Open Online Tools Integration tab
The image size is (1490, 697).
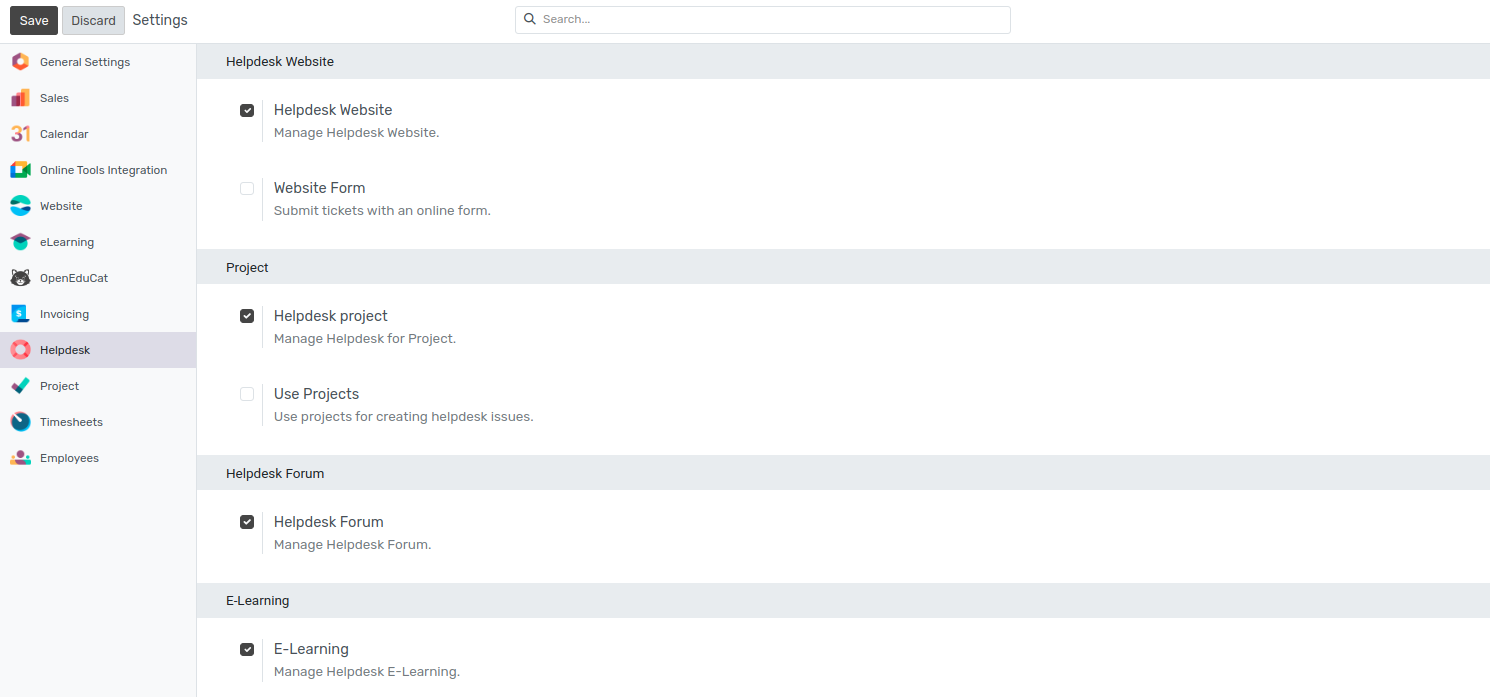tap(98, 170)
